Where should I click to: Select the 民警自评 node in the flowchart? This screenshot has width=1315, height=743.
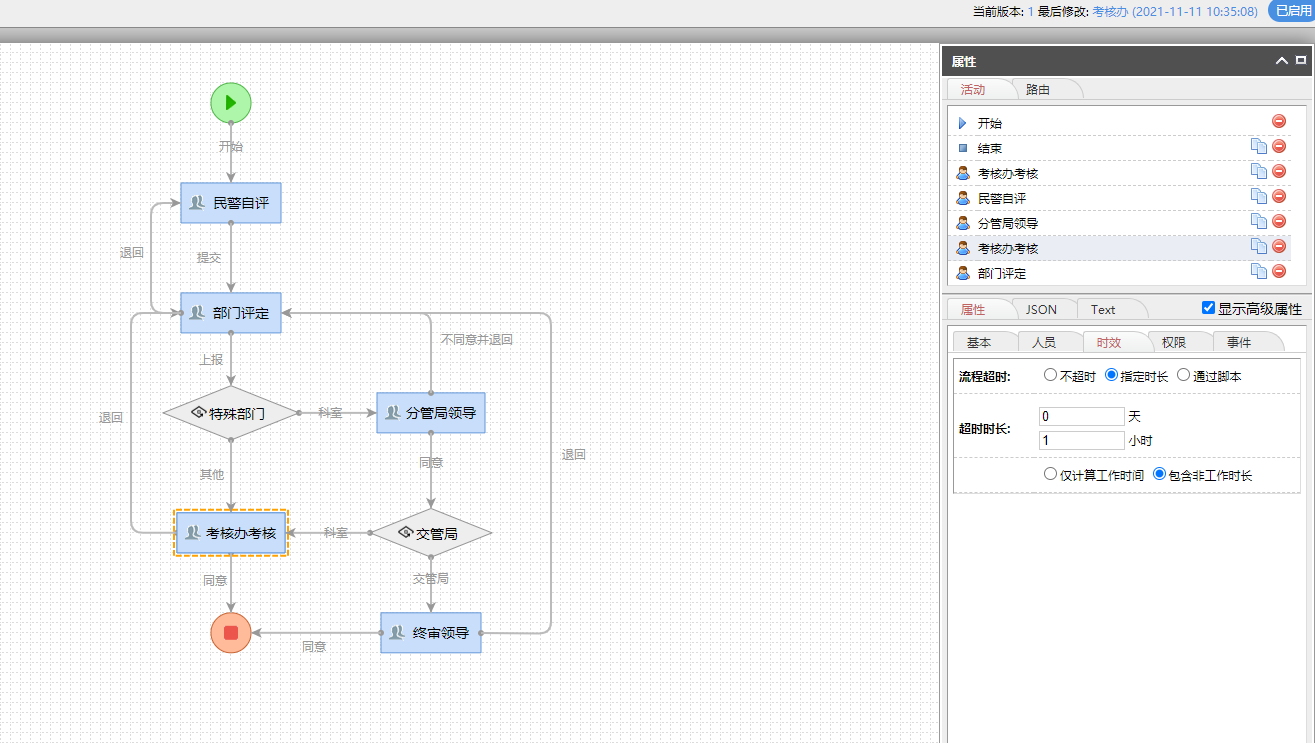(231, 203)
